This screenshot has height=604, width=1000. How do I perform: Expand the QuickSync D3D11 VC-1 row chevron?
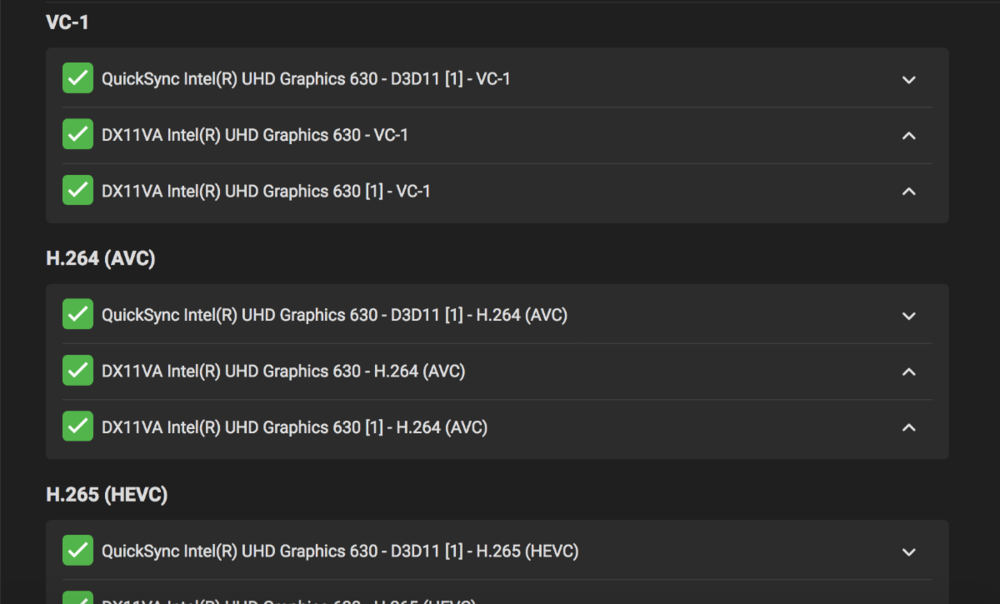pos(908,79)
